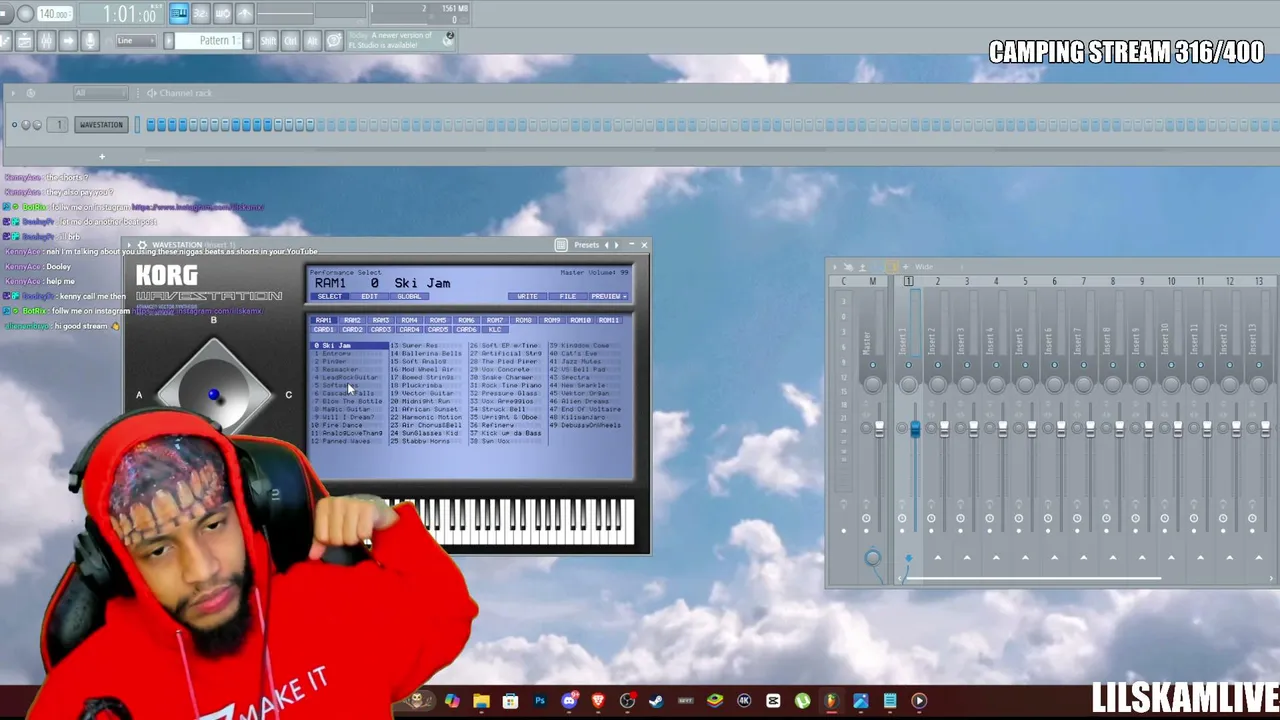This screenshot has width=1280, height=720.
Task: Go to next preset arrow in Wavestation
Action: pyautogui.click(x=617, y=245)
